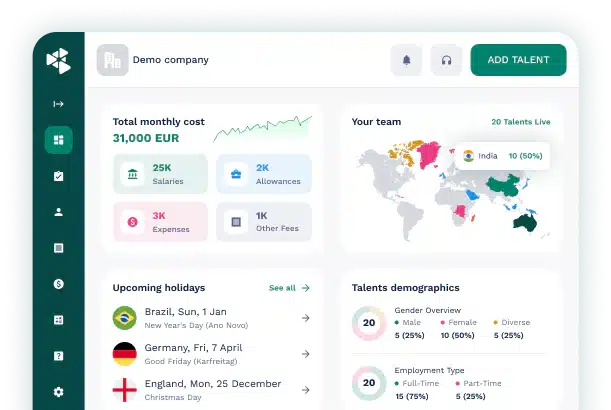Viewport: 611px width, 410px height.
Task: Click the Germany flag icon
Action: pos(125,354)
